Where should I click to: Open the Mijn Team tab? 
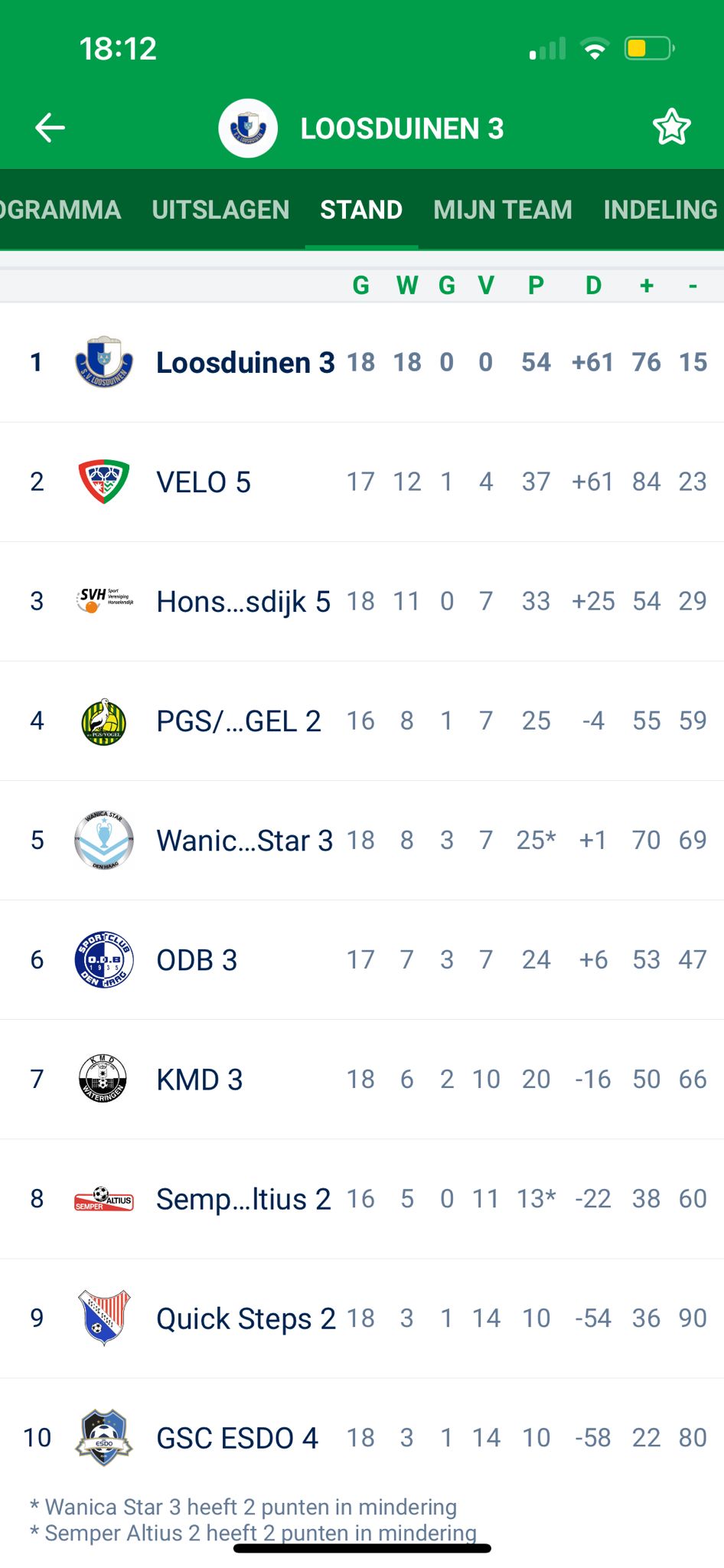coord(502,210)
